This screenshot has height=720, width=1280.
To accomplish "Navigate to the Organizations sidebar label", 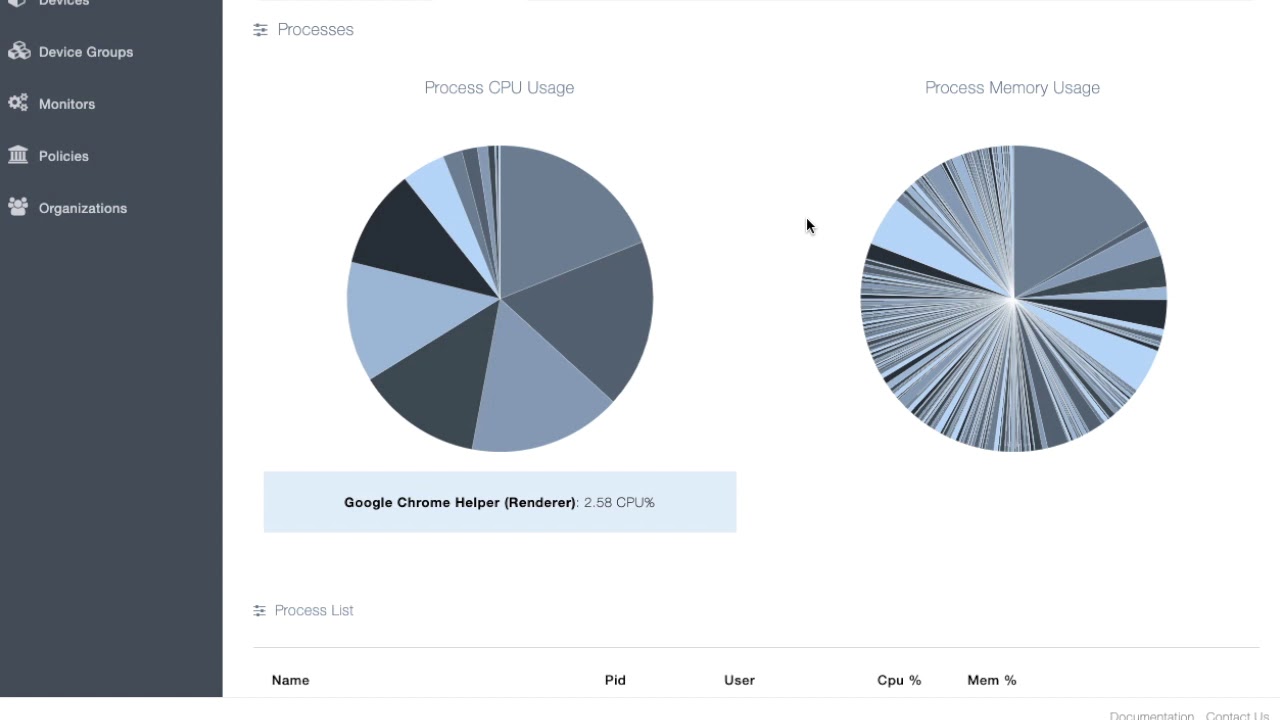I will click(x=83, y=208).
